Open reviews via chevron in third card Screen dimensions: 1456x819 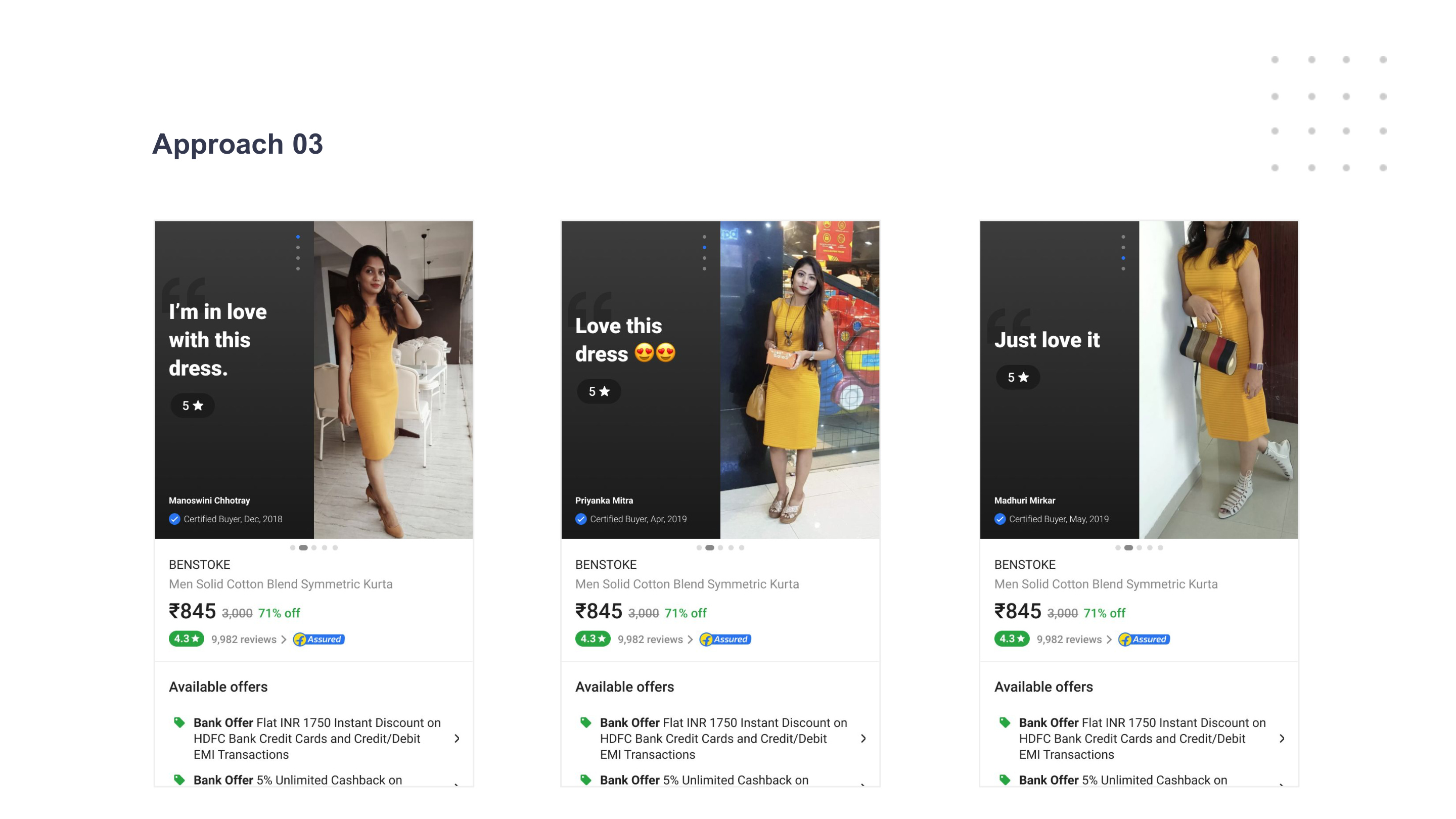point(1108,639)
